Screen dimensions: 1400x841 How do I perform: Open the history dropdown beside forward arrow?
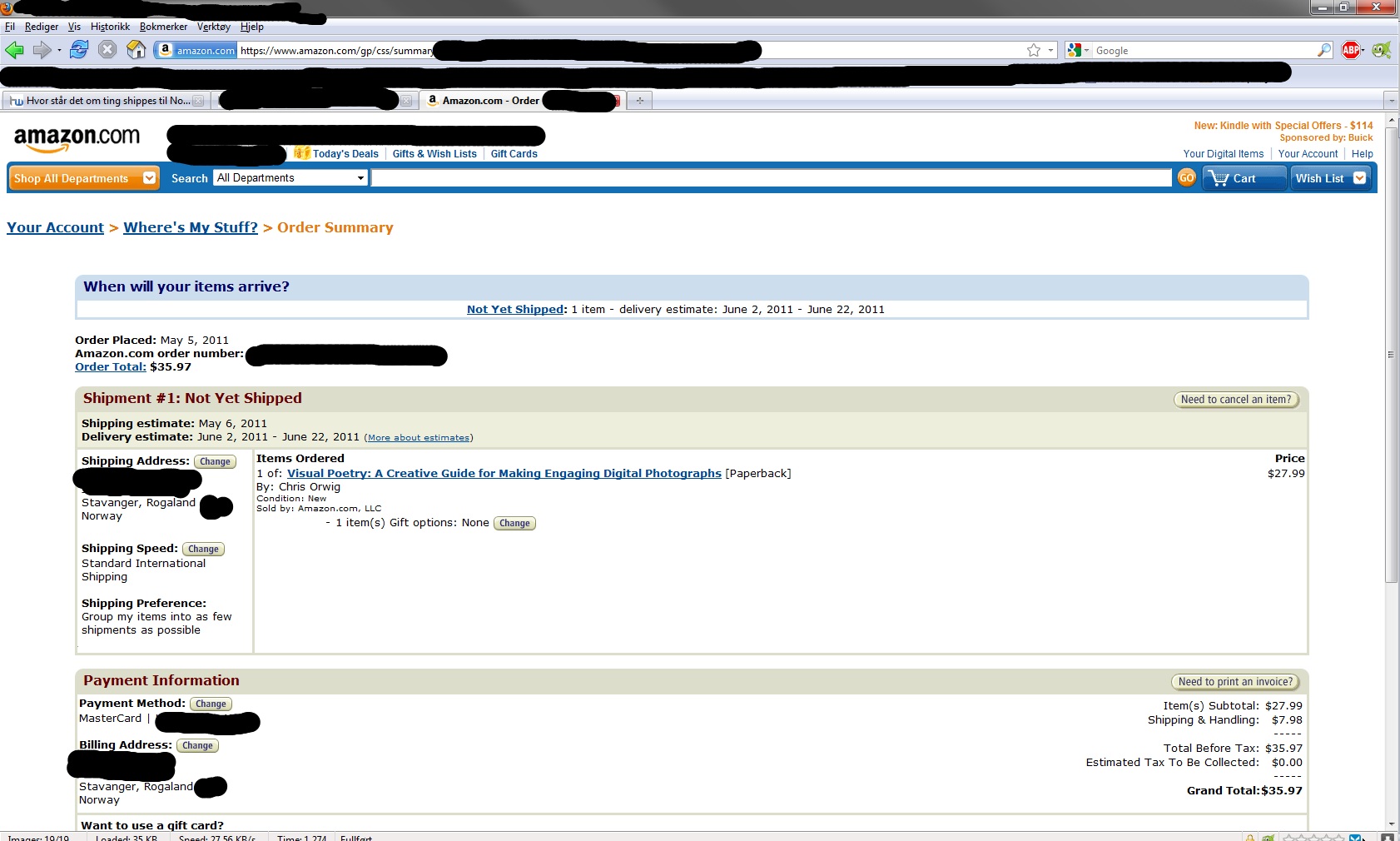pyautogui.click(x=59, y=51)
